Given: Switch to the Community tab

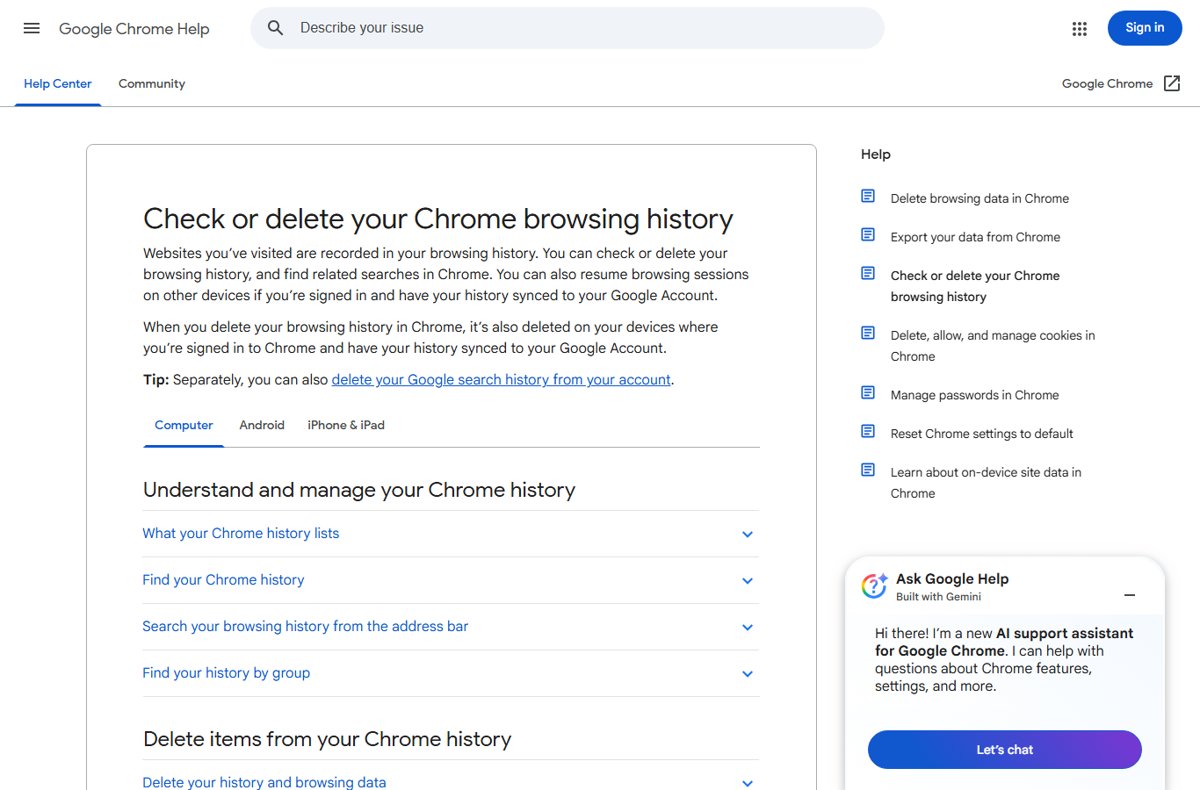Looking at the screenshot, I should 152,84.
